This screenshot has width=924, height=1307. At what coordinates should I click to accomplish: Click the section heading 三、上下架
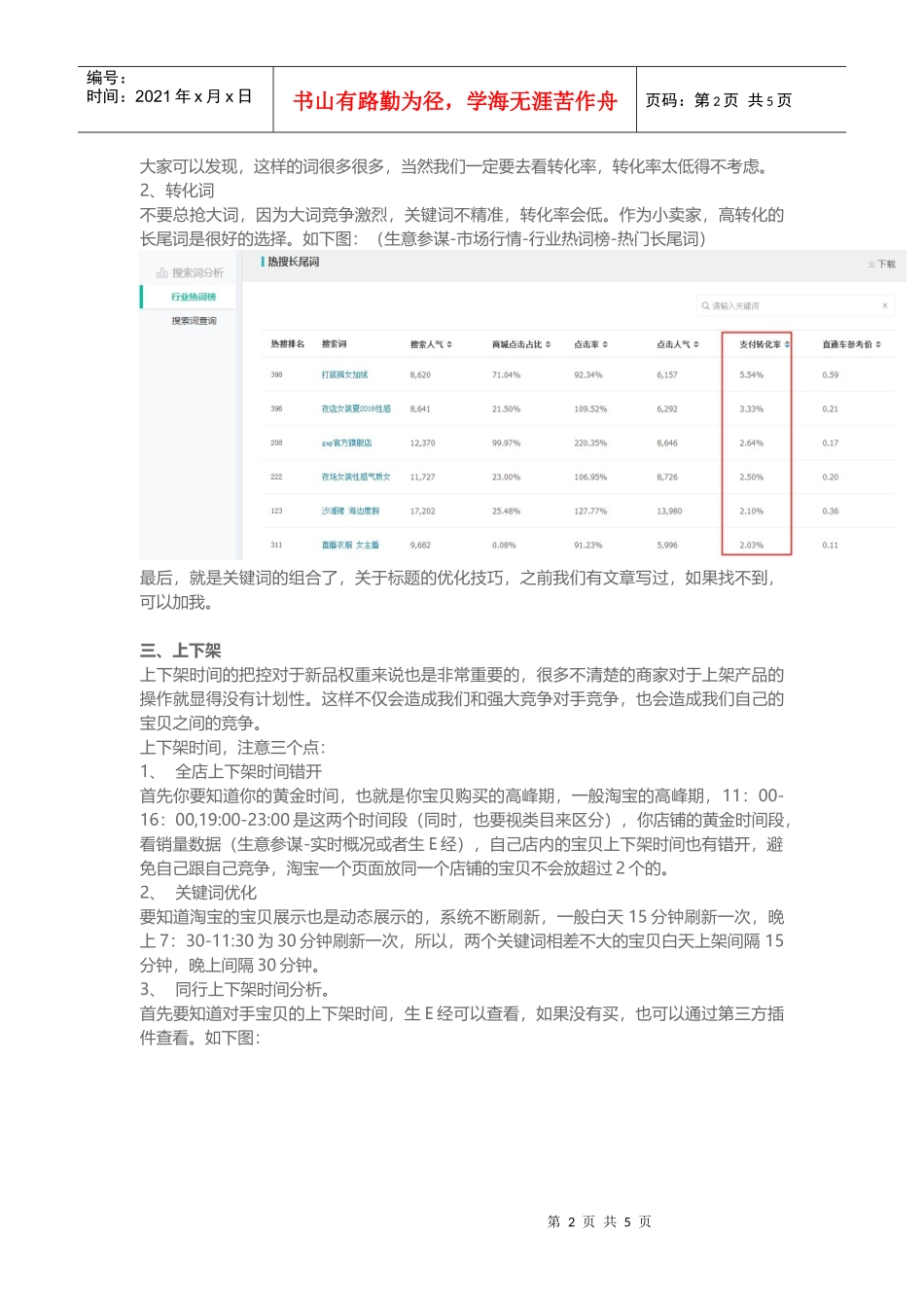180,651
